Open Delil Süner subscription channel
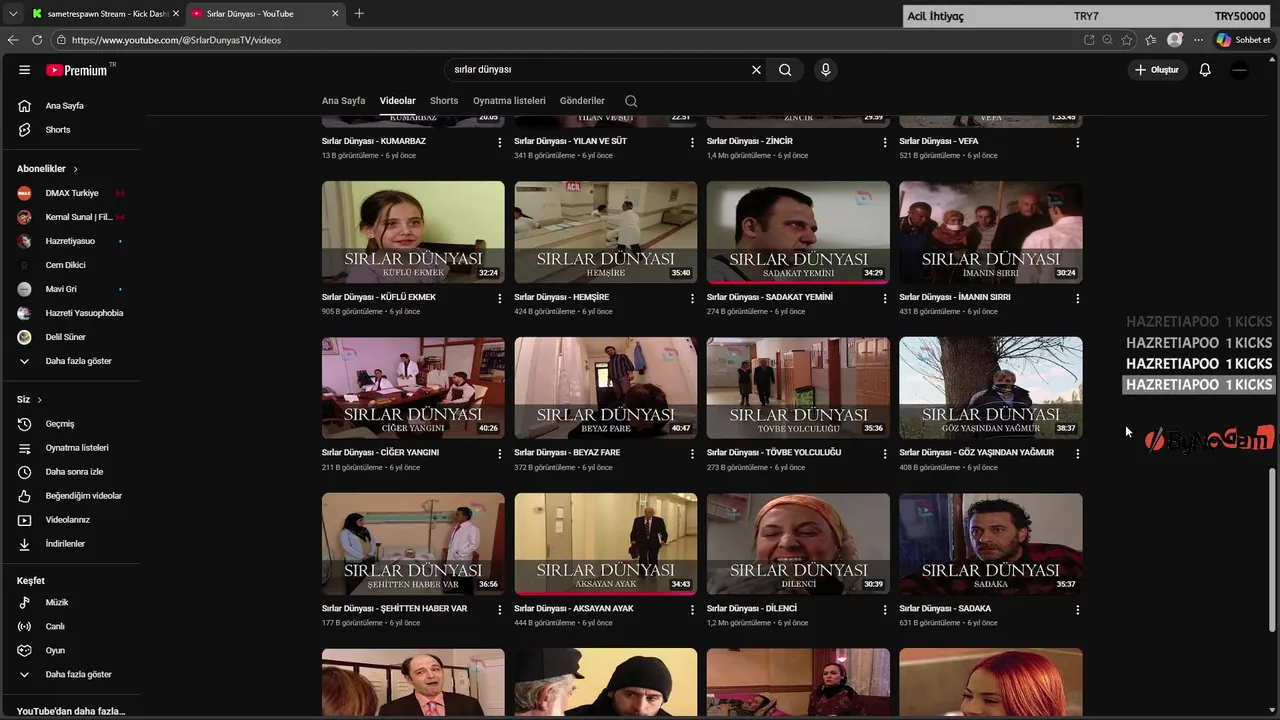The width and height of the screenshot is (1280, 720). (x=65, y=337)
